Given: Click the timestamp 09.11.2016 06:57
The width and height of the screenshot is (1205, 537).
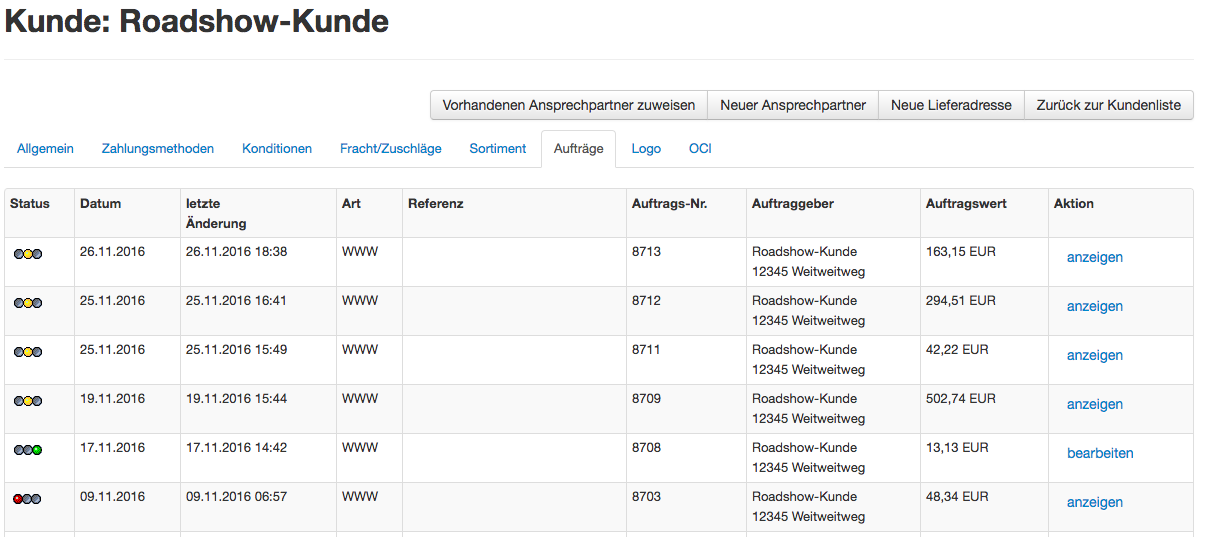Looking at the screenshot, I should pyautogui.click(x=236, y=497).
